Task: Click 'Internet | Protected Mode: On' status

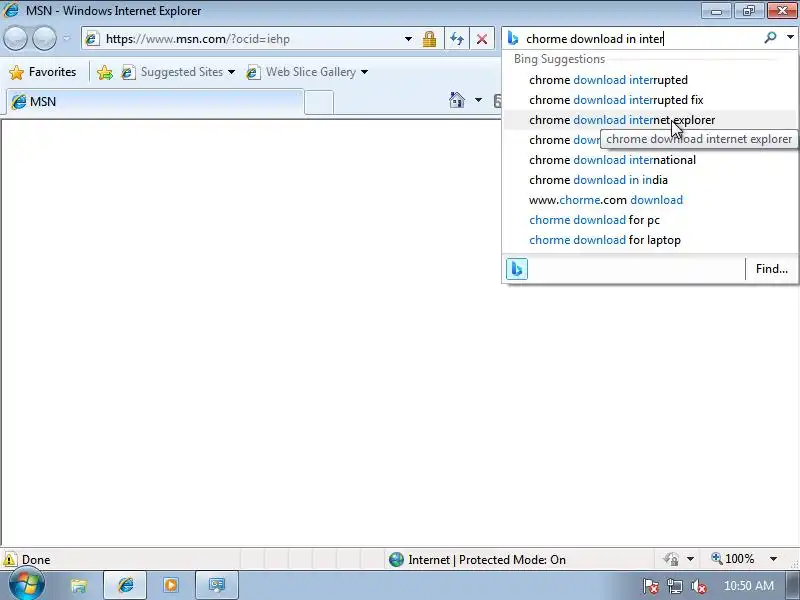Action: pyautogui.click(x=477, y=560)
